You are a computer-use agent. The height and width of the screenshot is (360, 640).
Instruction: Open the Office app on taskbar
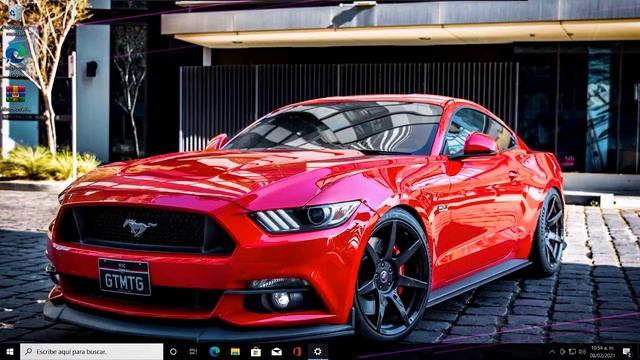click(297, 351)
